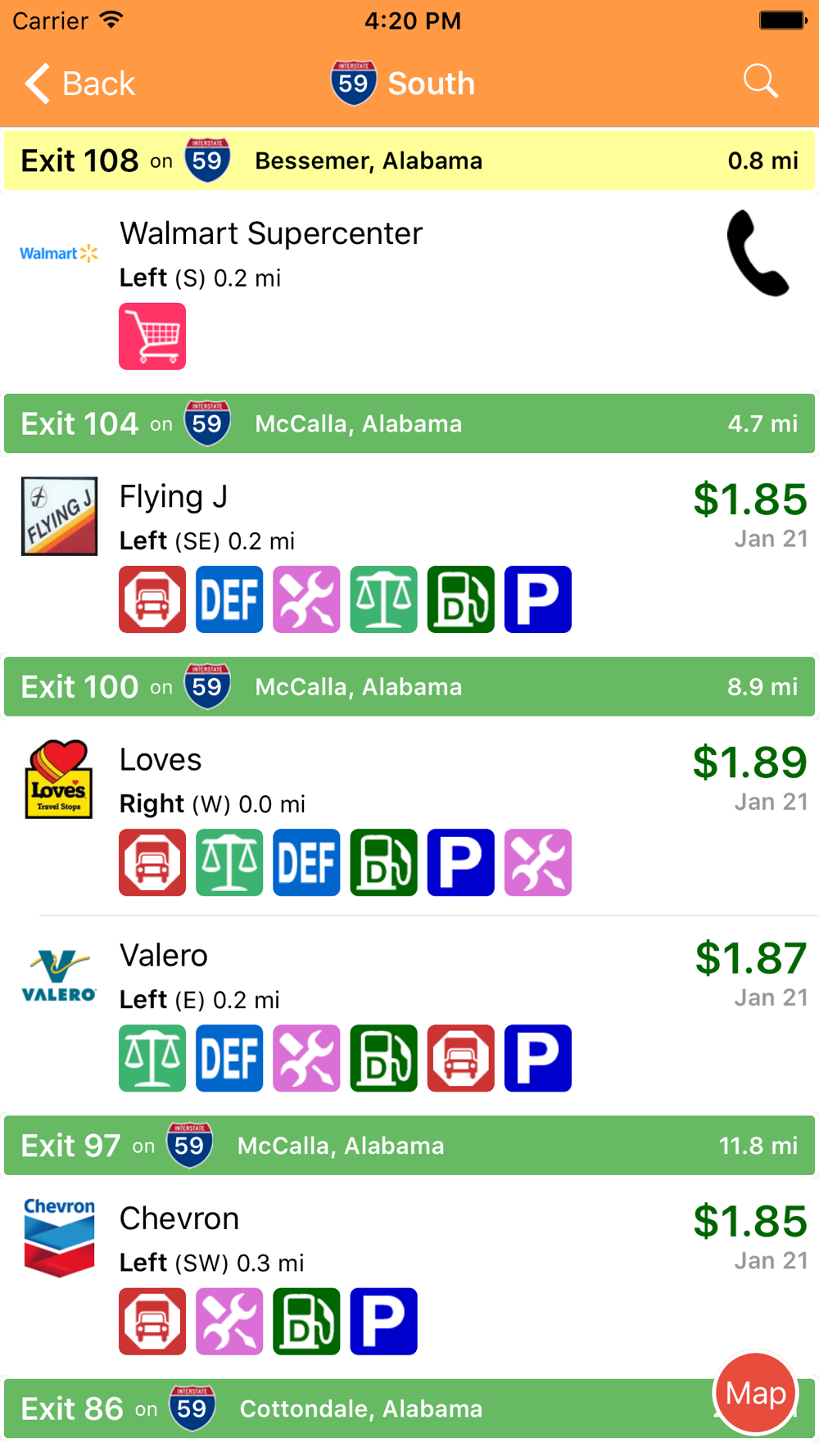The width and height of the screenshot is (819, 1456).
Task: Tap the Valero $1.87 price
Action: point(751,958)
